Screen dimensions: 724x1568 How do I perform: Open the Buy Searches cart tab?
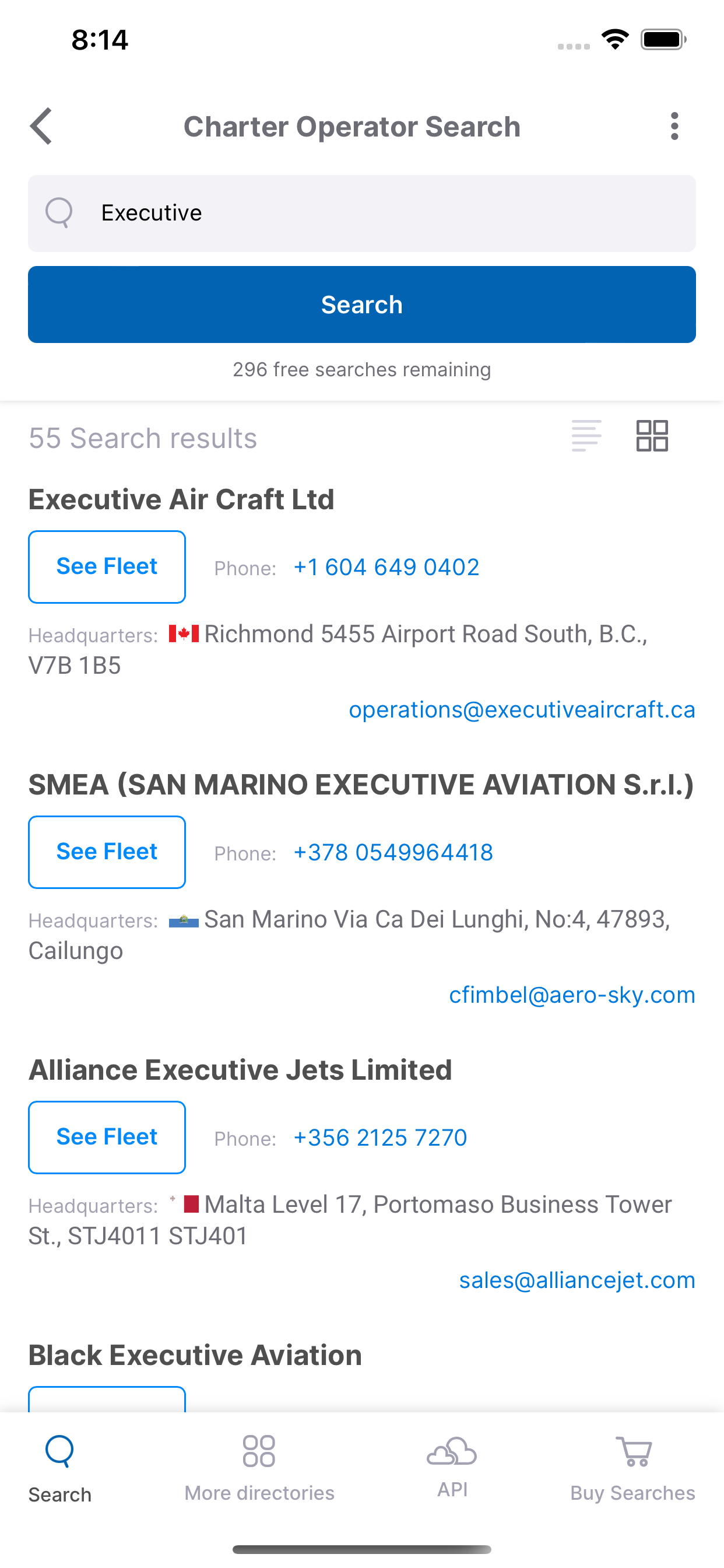pyautogui.click(x=632, y=1468)
